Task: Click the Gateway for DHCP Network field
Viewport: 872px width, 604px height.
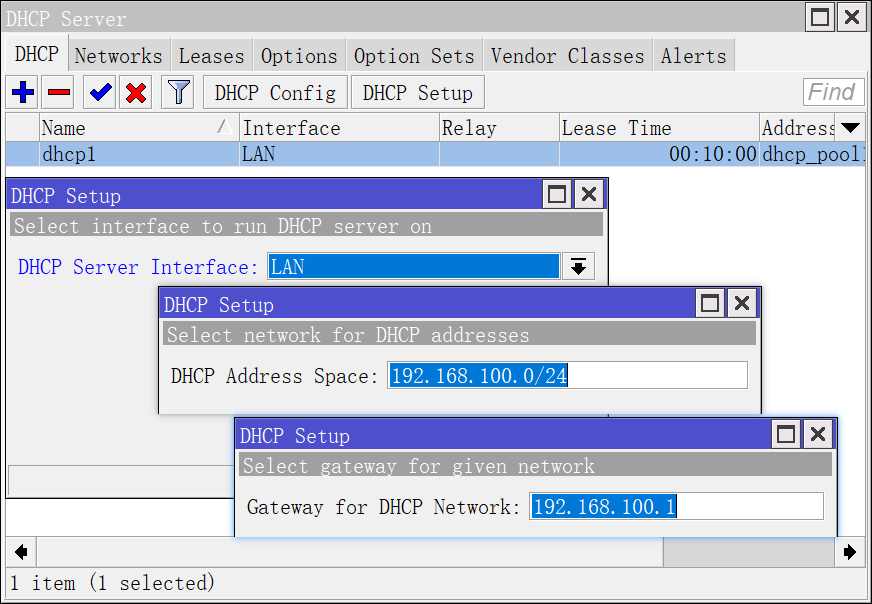Action: click(x=676, y=506)
